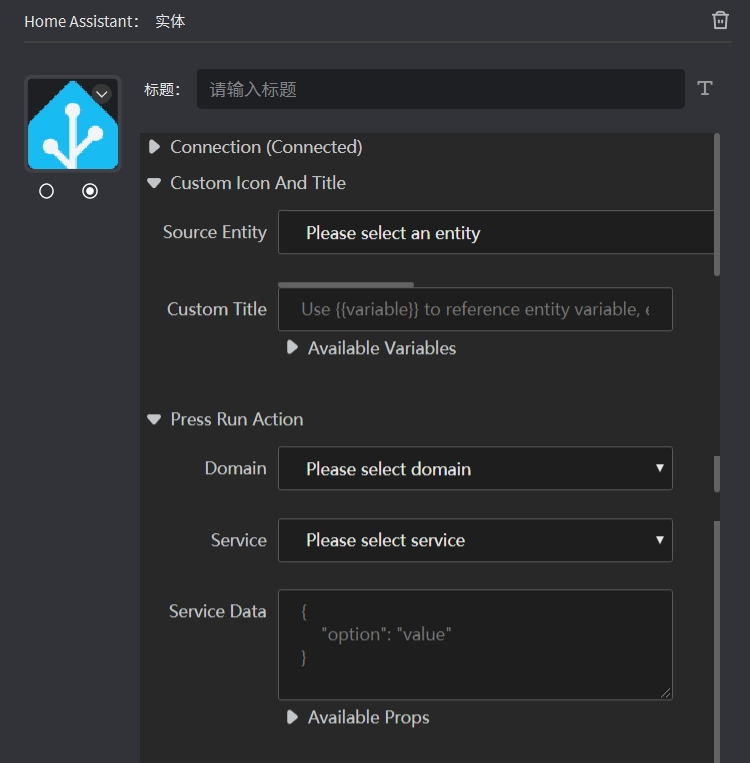Open the Service dropdown
Viewport: 750px width, 763px height.
coord(475,540)
